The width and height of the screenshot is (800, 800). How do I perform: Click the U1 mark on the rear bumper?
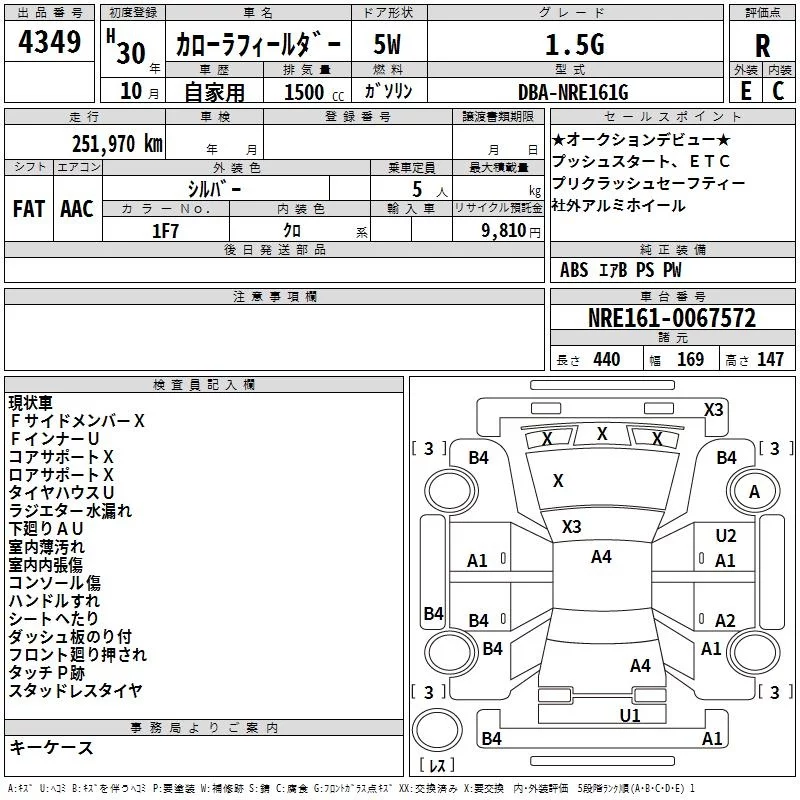(x=629, y=715)
